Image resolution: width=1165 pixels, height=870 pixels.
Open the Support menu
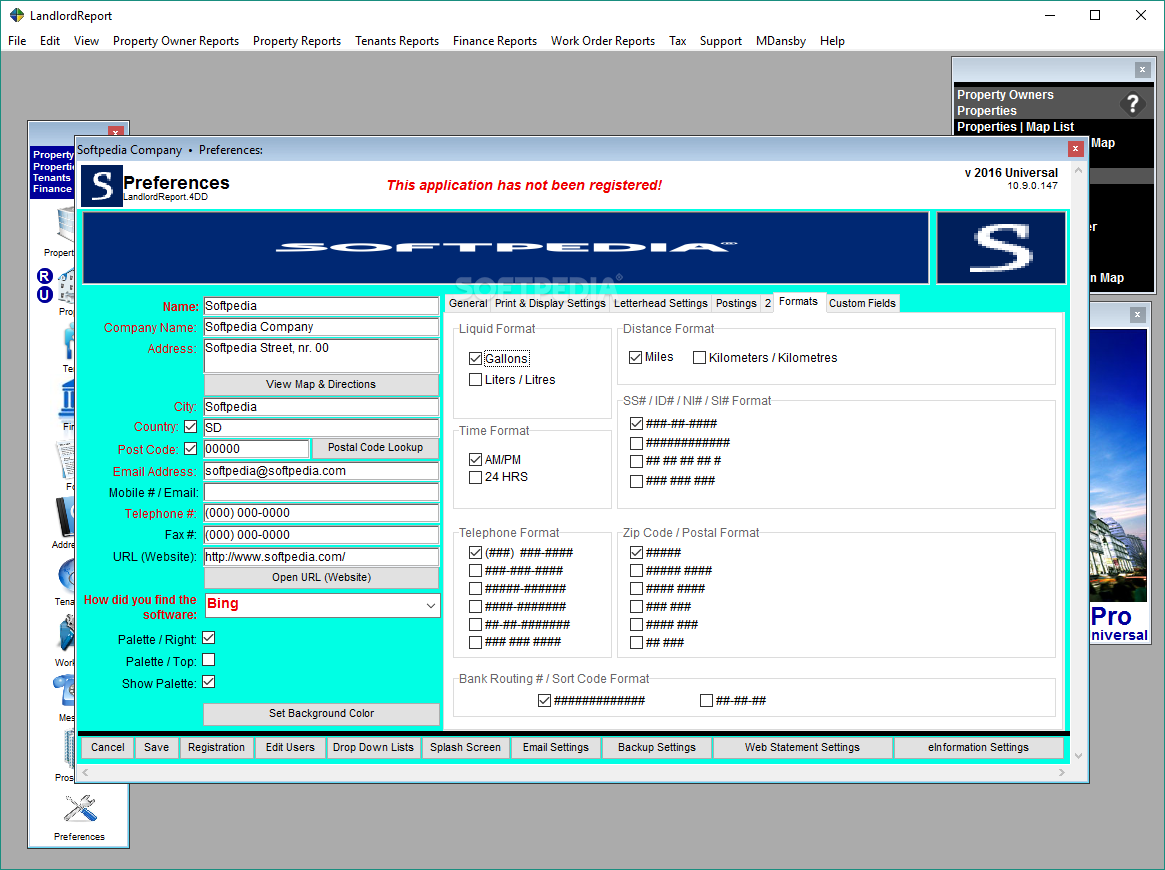(721, 41)
